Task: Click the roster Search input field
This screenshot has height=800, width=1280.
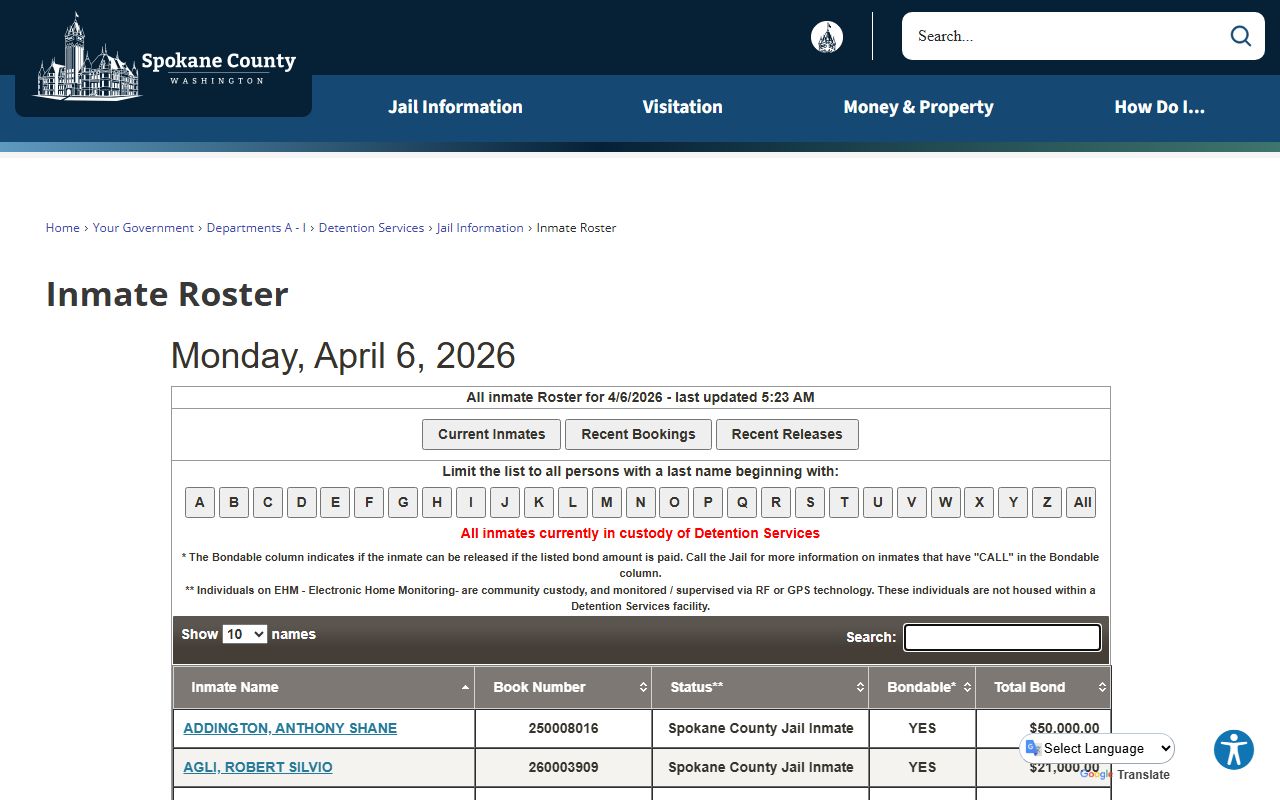Action: coord(1002,637)
